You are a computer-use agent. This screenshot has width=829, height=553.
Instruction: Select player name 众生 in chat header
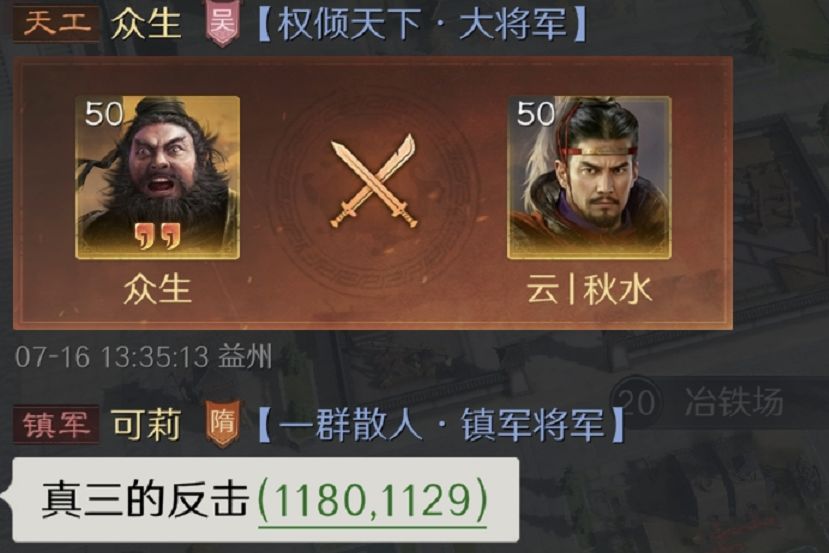pyautogui.click(x=146, y=24)
